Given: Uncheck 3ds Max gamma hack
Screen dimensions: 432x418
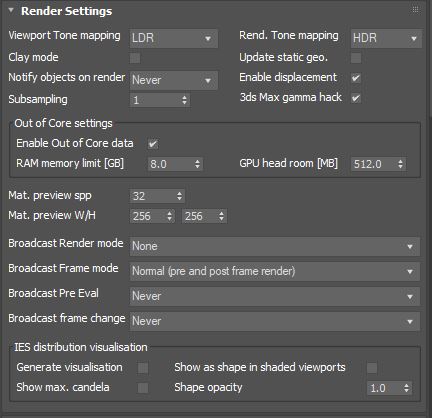Looking at the screenshot, I should tap(356, 98).
